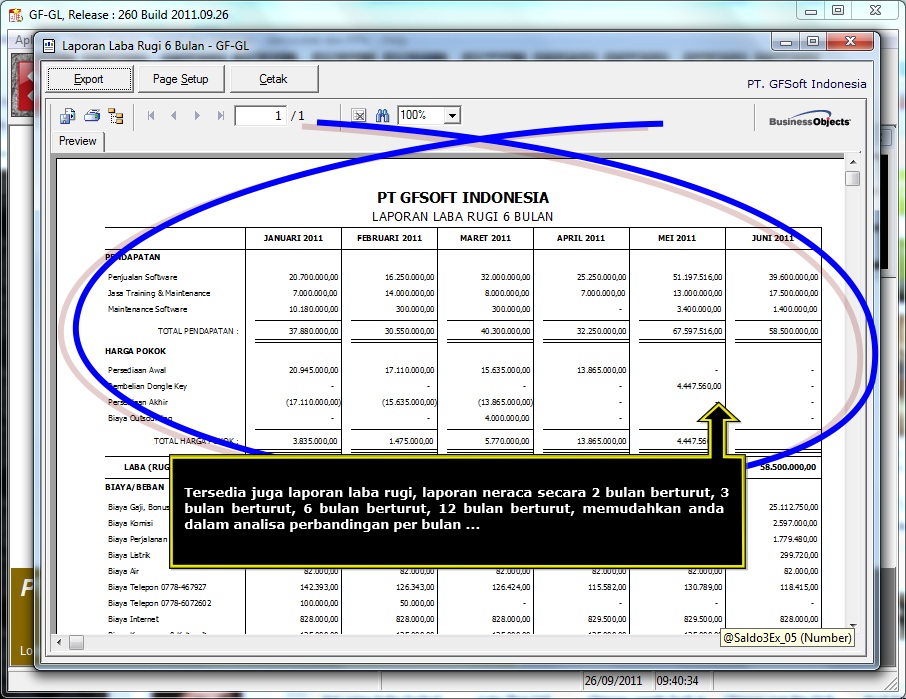Click the Export Report toolbar icon

(x=68, y=116)
